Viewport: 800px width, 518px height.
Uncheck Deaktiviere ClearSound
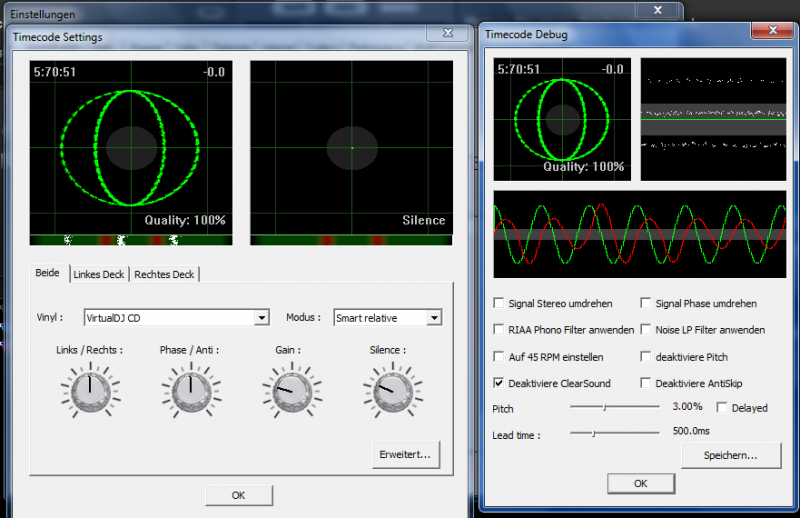[x=499, y=383]
